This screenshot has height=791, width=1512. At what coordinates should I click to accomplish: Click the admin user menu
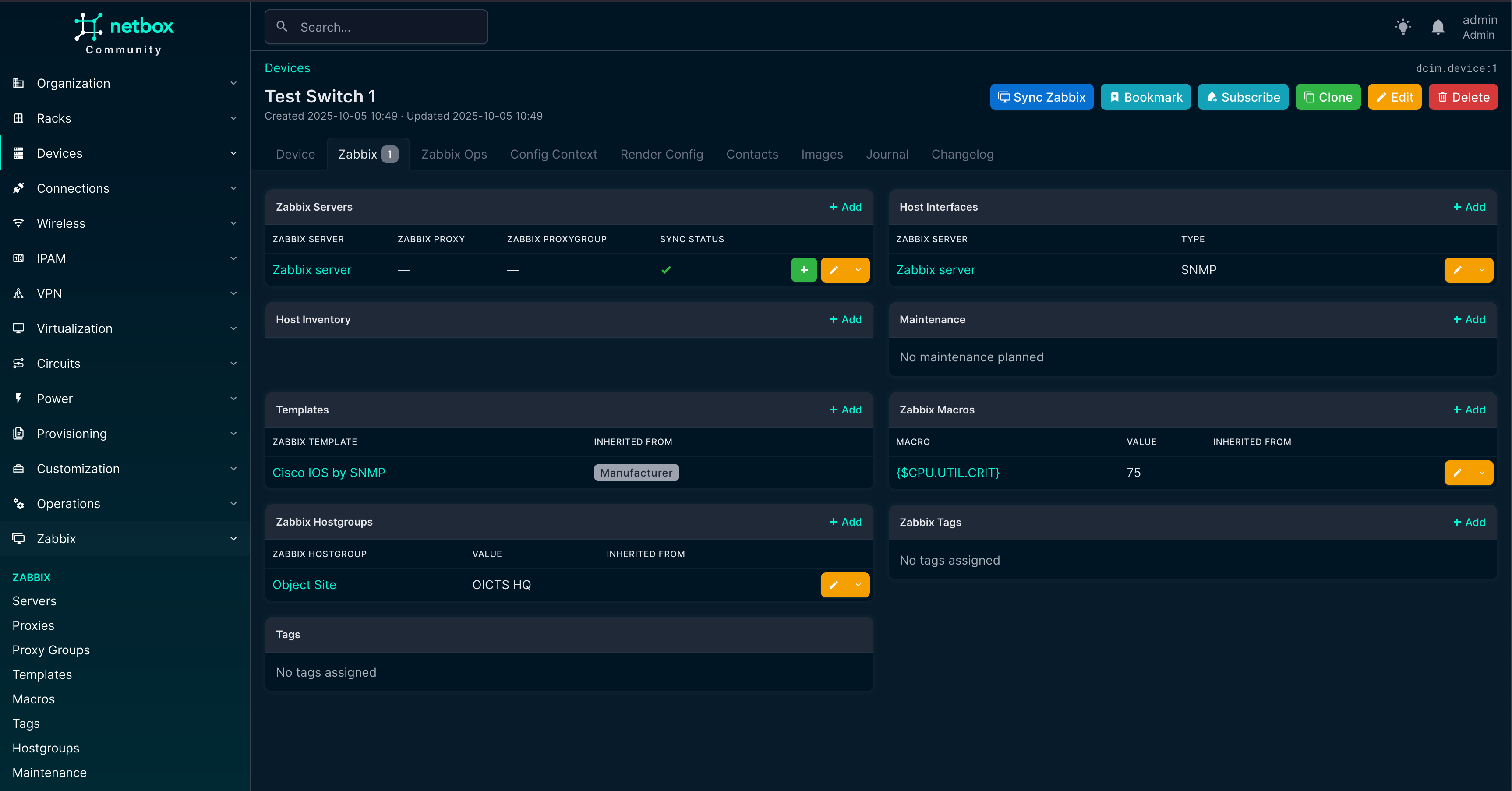point(1479,27)
